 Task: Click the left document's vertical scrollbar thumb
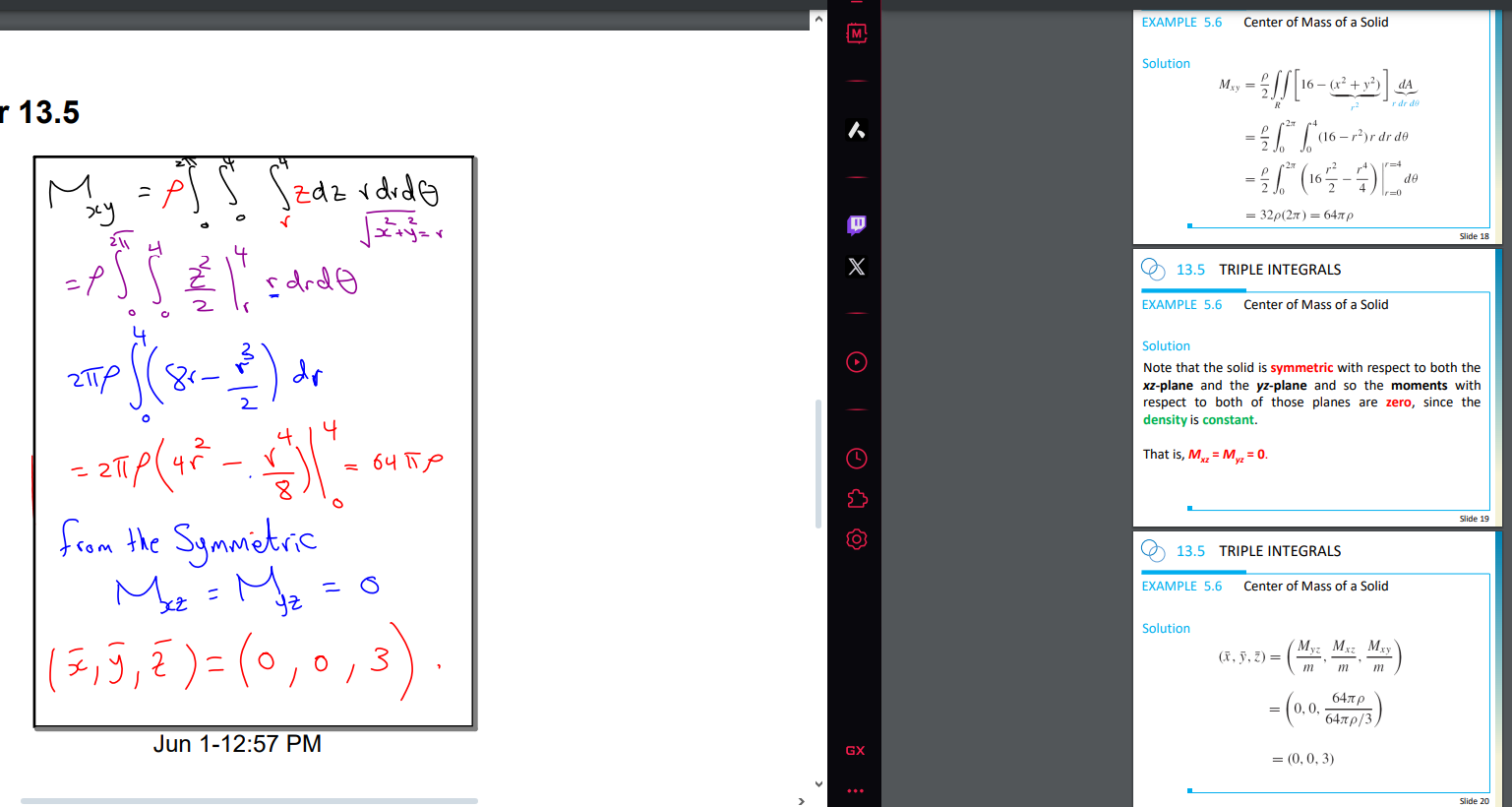pyautogui.click(x=818, y=464)
